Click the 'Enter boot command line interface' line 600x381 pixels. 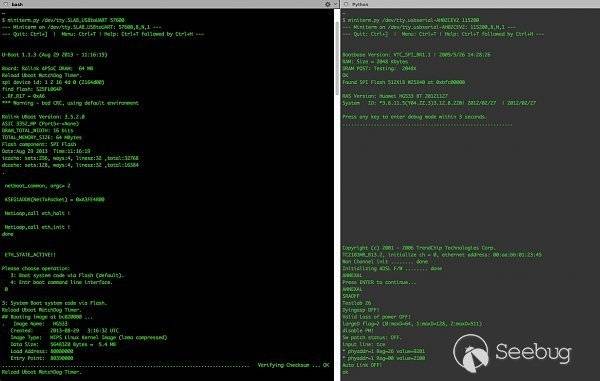[x=61, y=282]
